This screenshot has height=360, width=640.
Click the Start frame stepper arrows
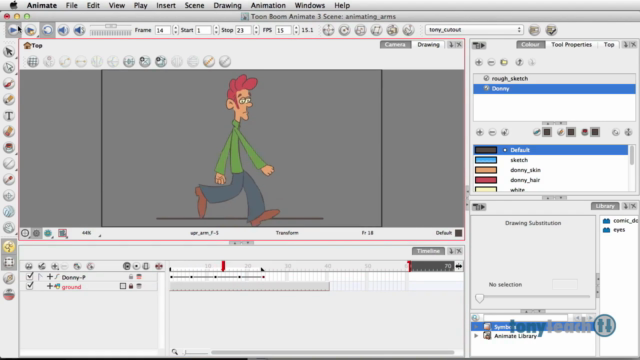(x=216, y=30)
